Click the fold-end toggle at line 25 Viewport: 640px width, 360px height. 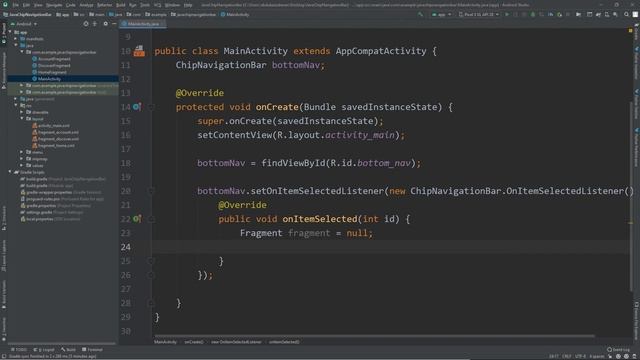click(x=151, y=261)
